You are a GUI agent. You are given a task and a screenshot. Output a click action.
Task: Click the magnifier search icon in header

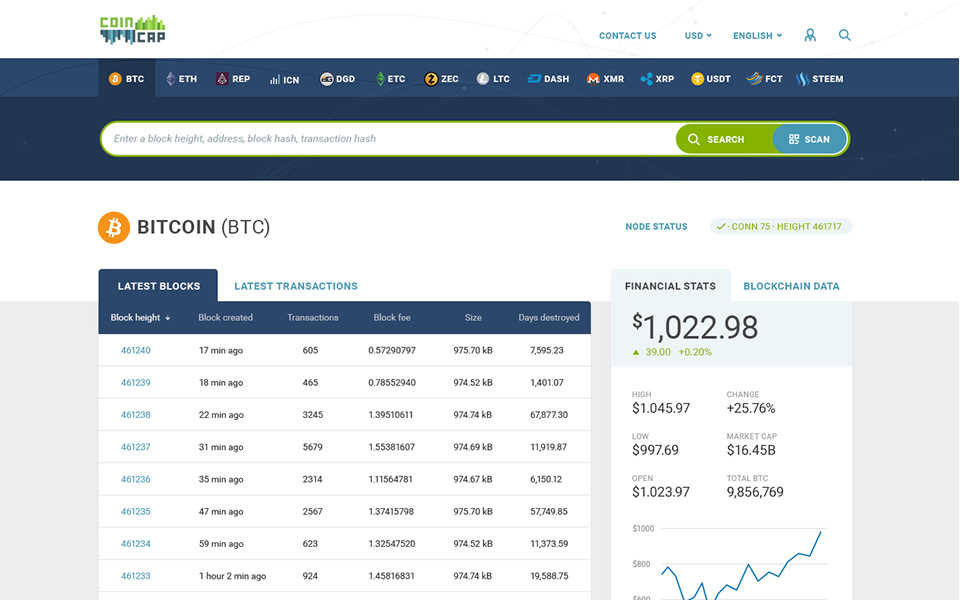[x=845, y=35]
